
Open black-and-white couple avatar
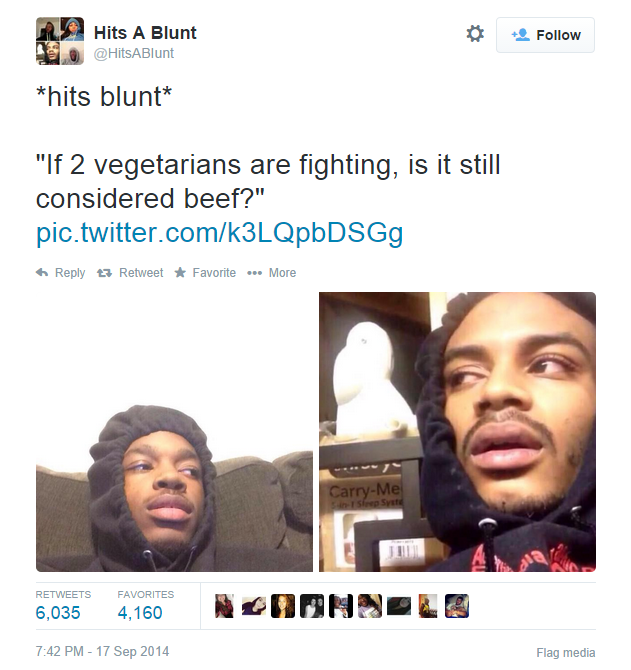[312, 606]
